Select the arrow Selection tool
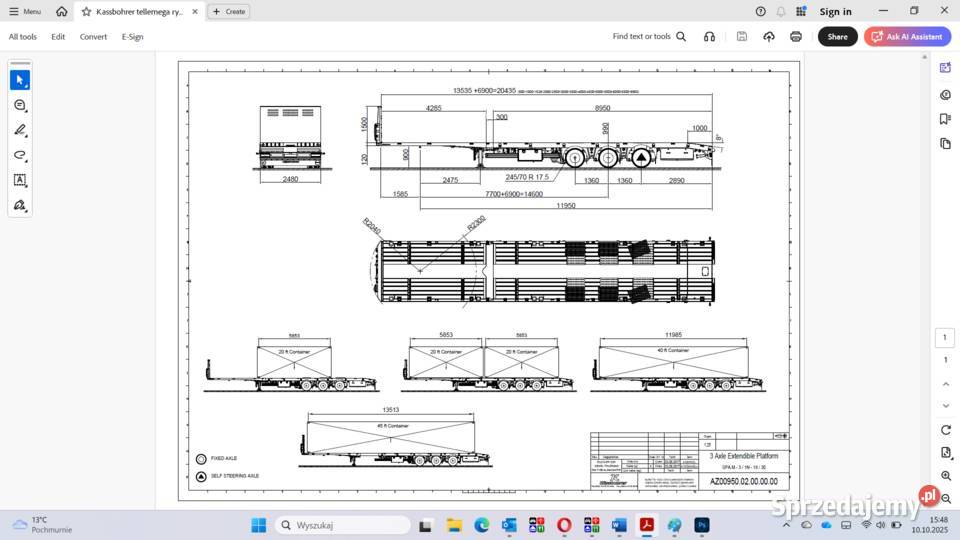This screenshot has width=960, height=540. click(20, 80)
